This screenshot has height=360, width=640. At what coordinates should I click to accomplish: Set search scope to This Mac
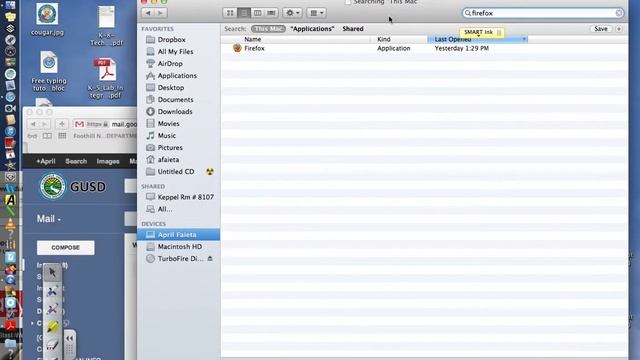(268, 29)
